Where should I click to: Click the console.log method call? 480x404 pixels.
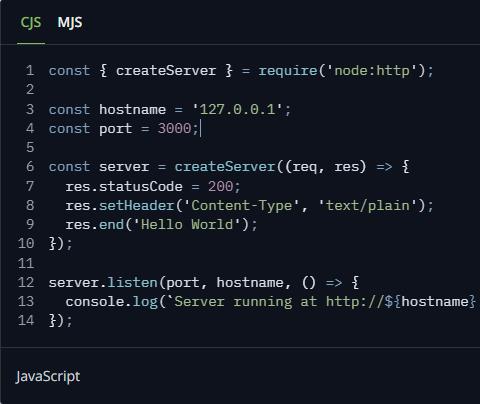(x=112, y=302)
